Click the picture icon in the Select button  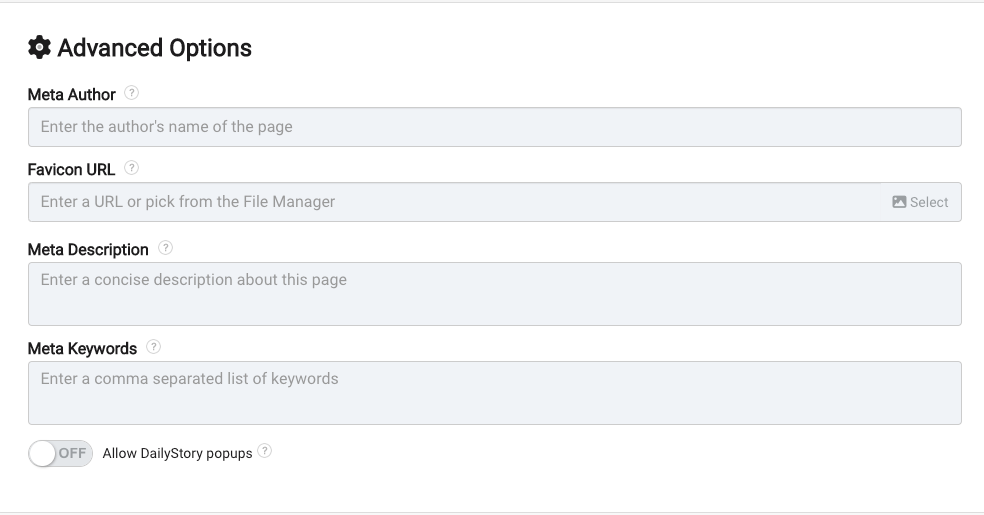tap(899, 202)
